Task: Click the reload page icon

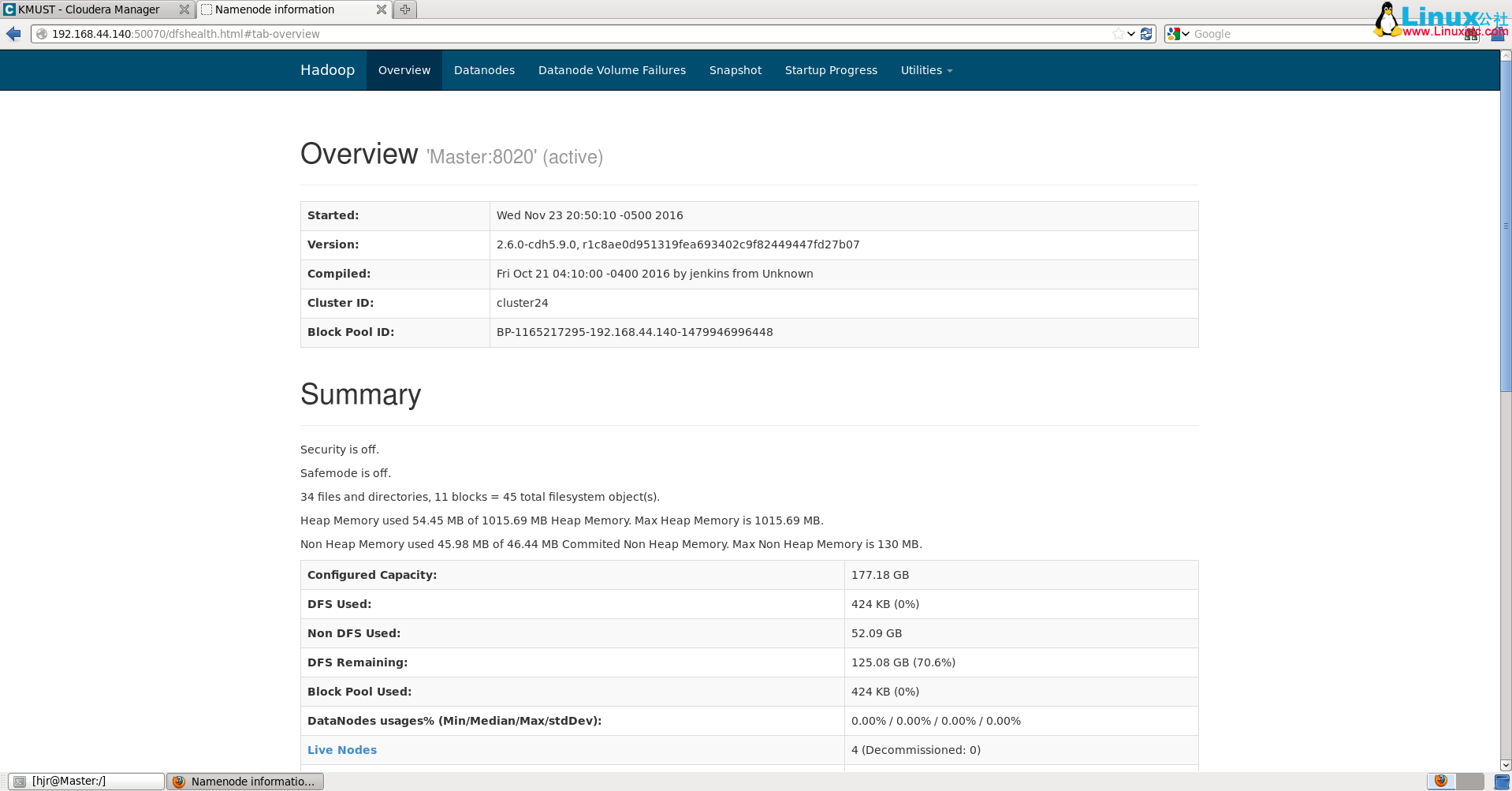Action: (x=1146, y=34)
